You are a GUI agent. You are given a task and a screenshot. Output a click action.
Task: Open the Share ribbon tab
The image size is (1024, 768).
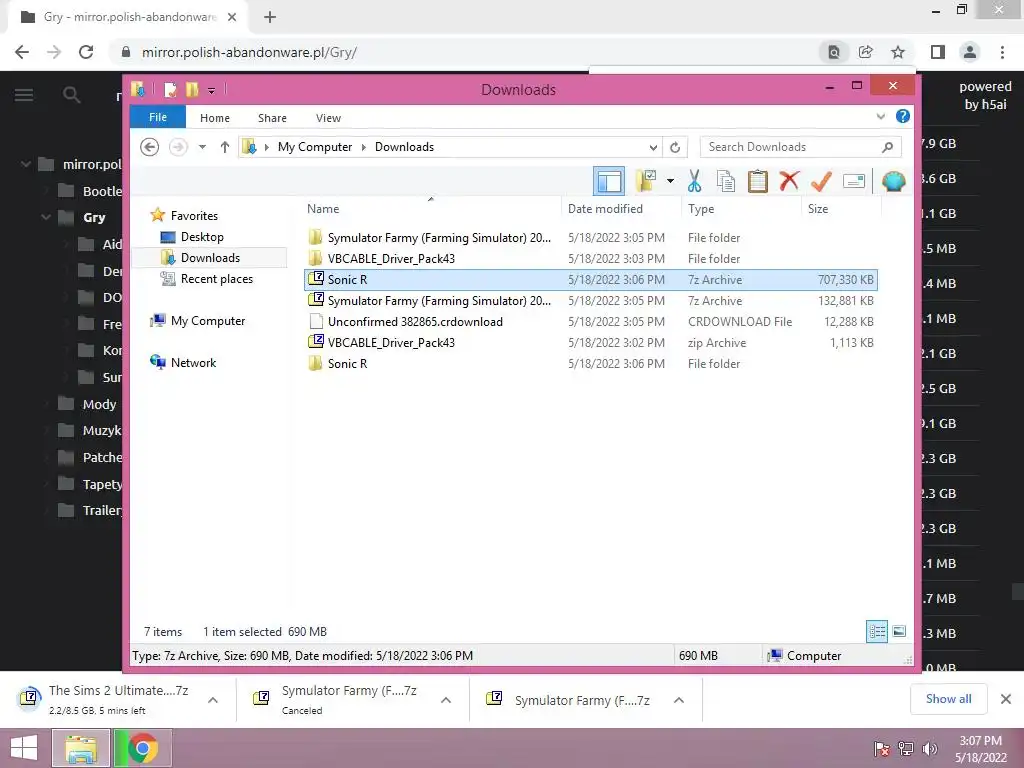click(272, 118)
